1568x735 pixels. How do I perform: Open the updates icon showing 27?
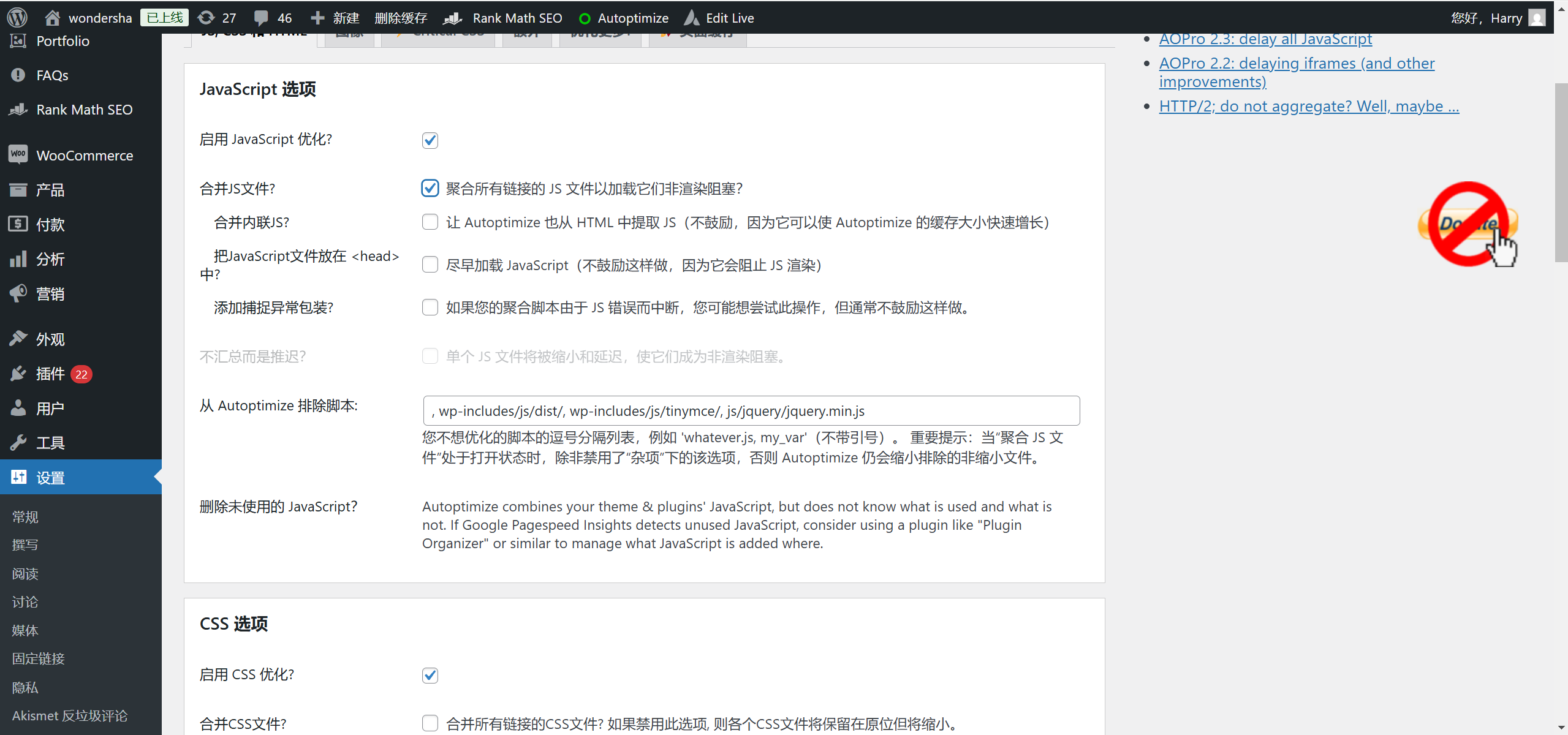(x=216, y=17)
